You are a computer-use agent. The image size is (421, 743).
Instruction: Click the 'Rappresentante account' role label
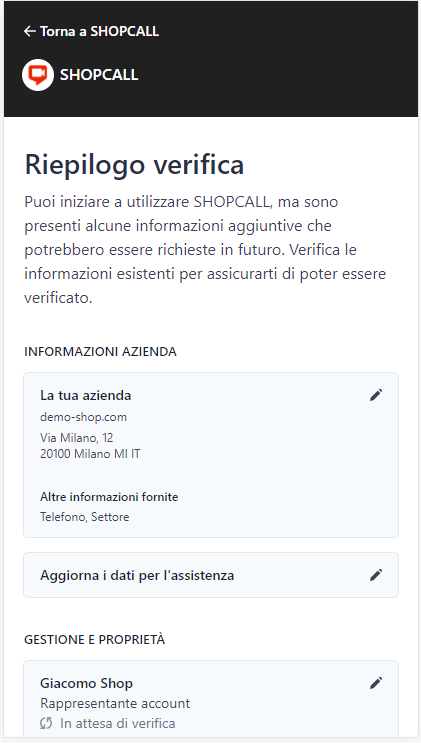click(x=115, y=703)
